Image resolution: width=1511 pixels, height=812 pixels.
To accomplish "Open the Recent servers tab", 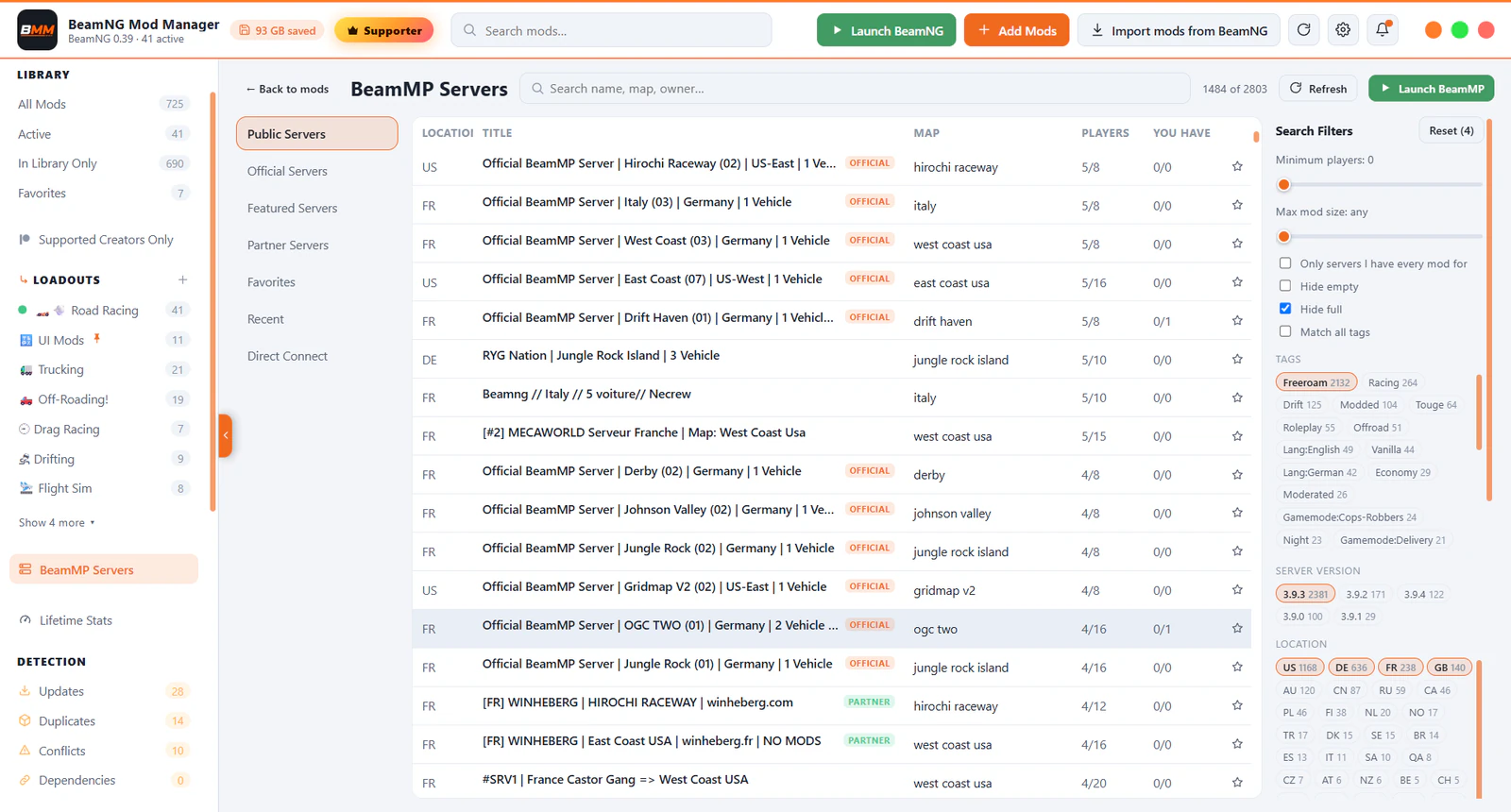I will tap(316, 319).
